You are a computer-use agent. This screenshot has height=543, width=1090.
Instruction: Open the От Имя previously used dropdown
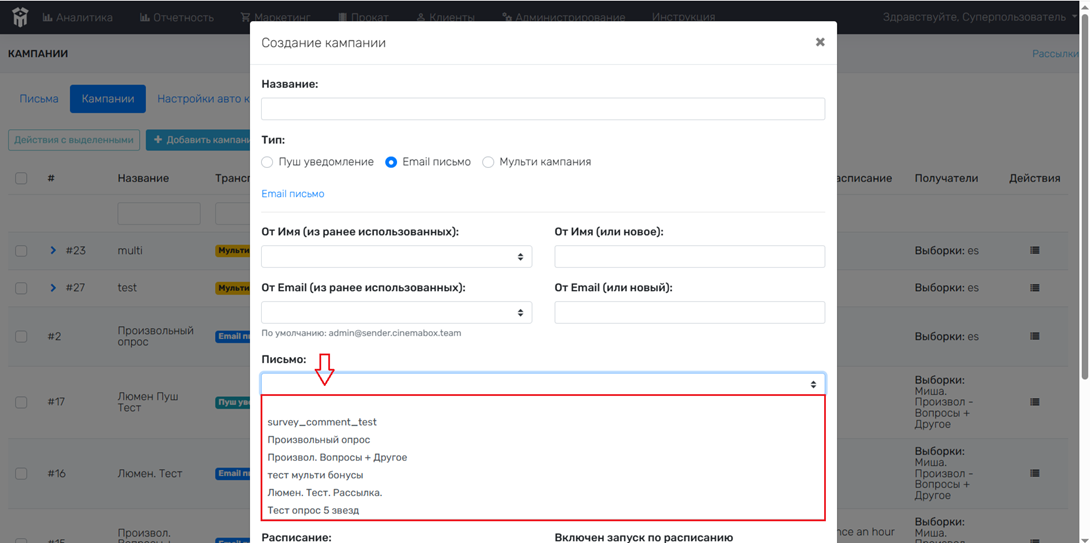coord(397,257)
